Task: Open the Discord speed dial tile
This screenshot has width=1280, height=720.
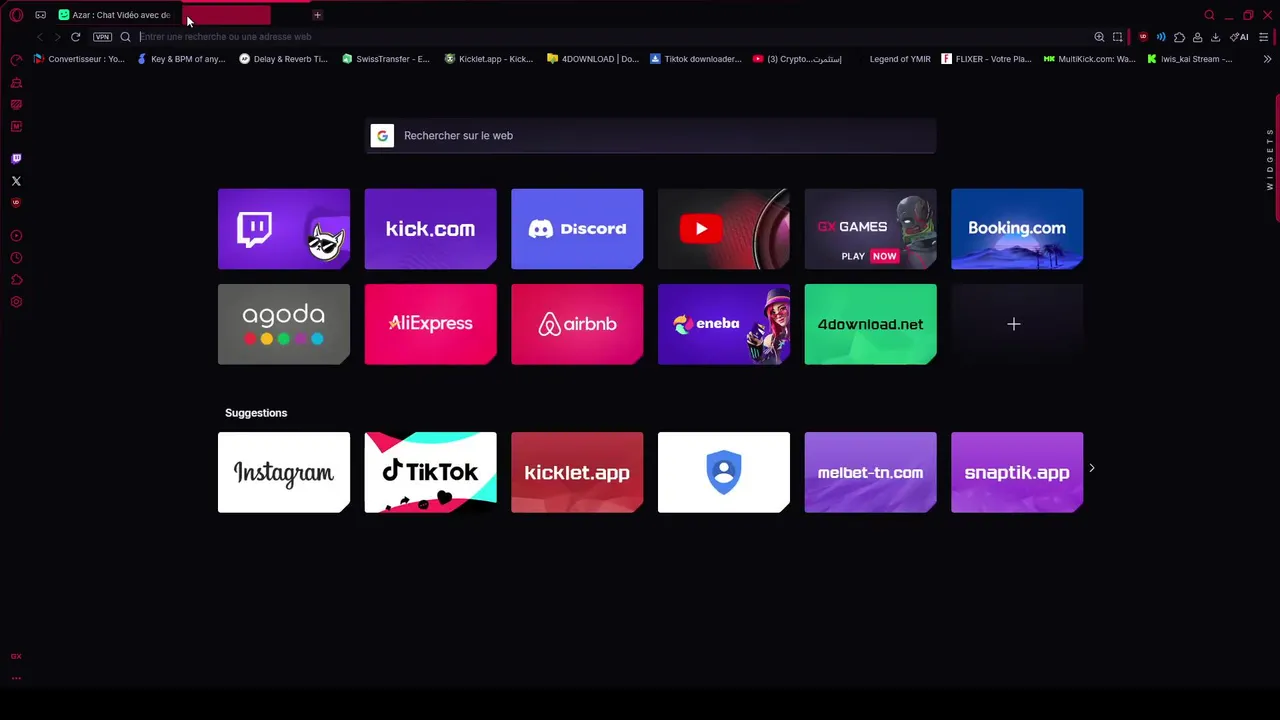Action: [x=577, y=229]
